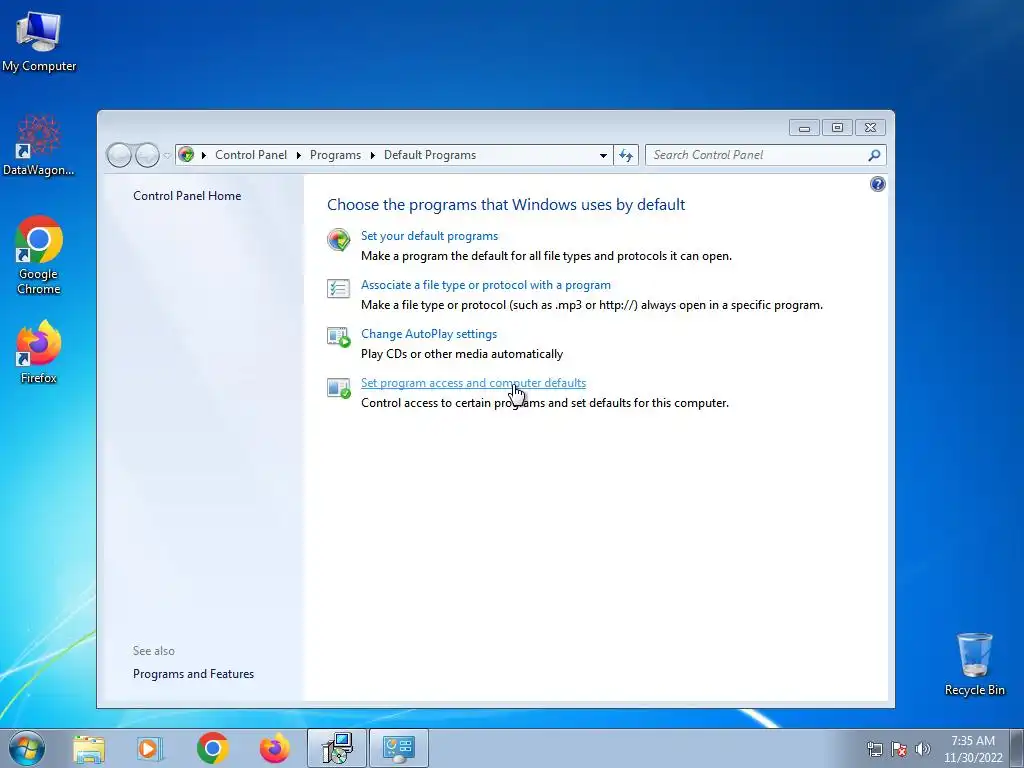
Task: Open Google Chrome from the taskbar
Action: 212,748
